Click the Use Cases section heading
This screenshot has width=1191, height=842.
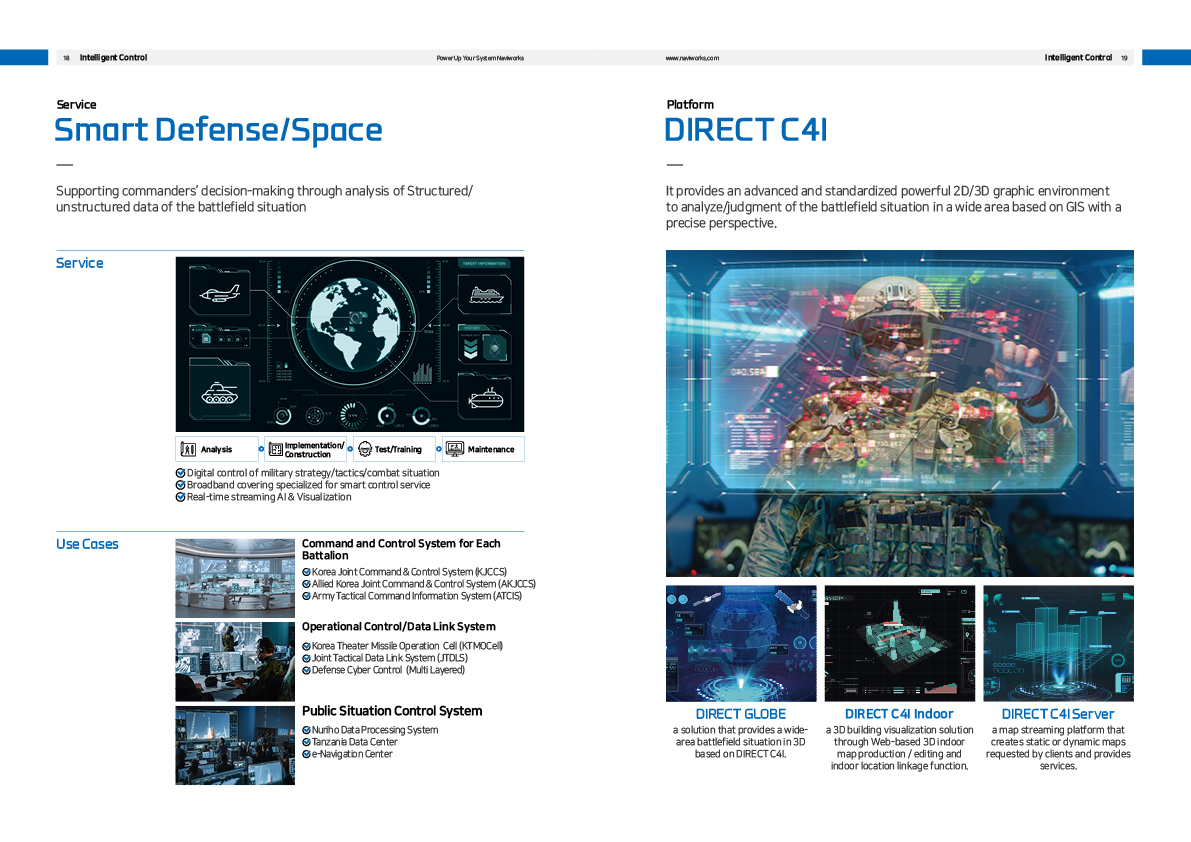coord(87,544)
